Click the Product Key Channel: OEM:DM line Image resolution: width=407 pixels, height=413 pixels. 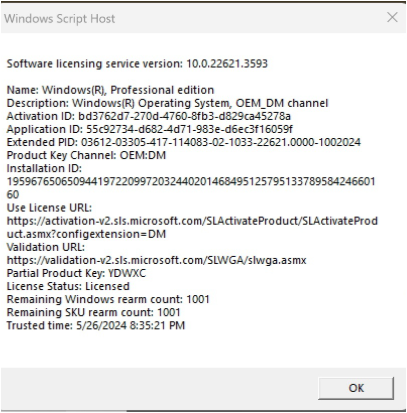click(86, 155)
